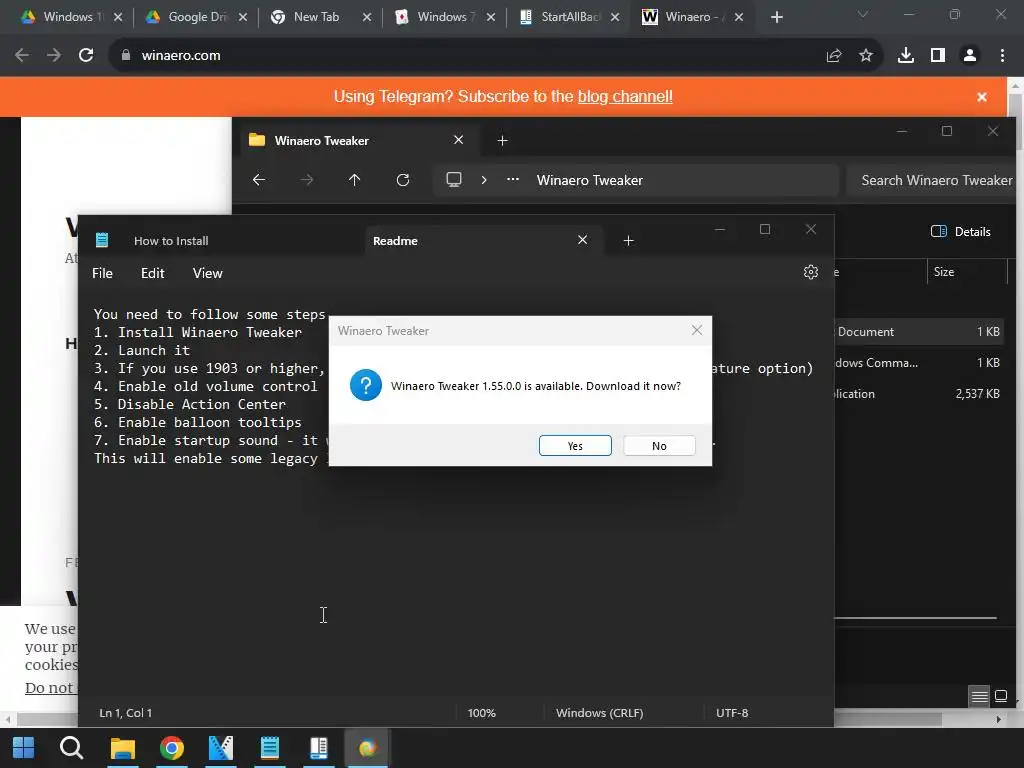Image resolution: width=1024 pixels, height=768 pixels.
Task: Toggle the Details pane in File Explorer
Action: (x=961, y=231)
